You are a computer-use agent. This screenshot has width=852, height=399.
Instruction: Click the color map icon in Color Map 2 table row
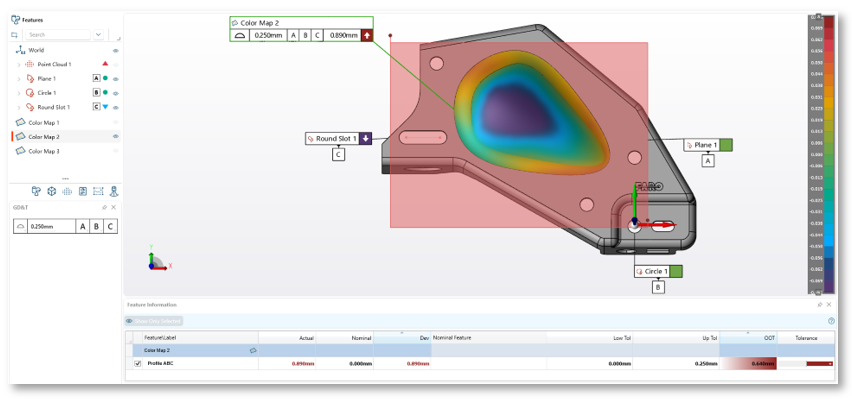point(253,351)
